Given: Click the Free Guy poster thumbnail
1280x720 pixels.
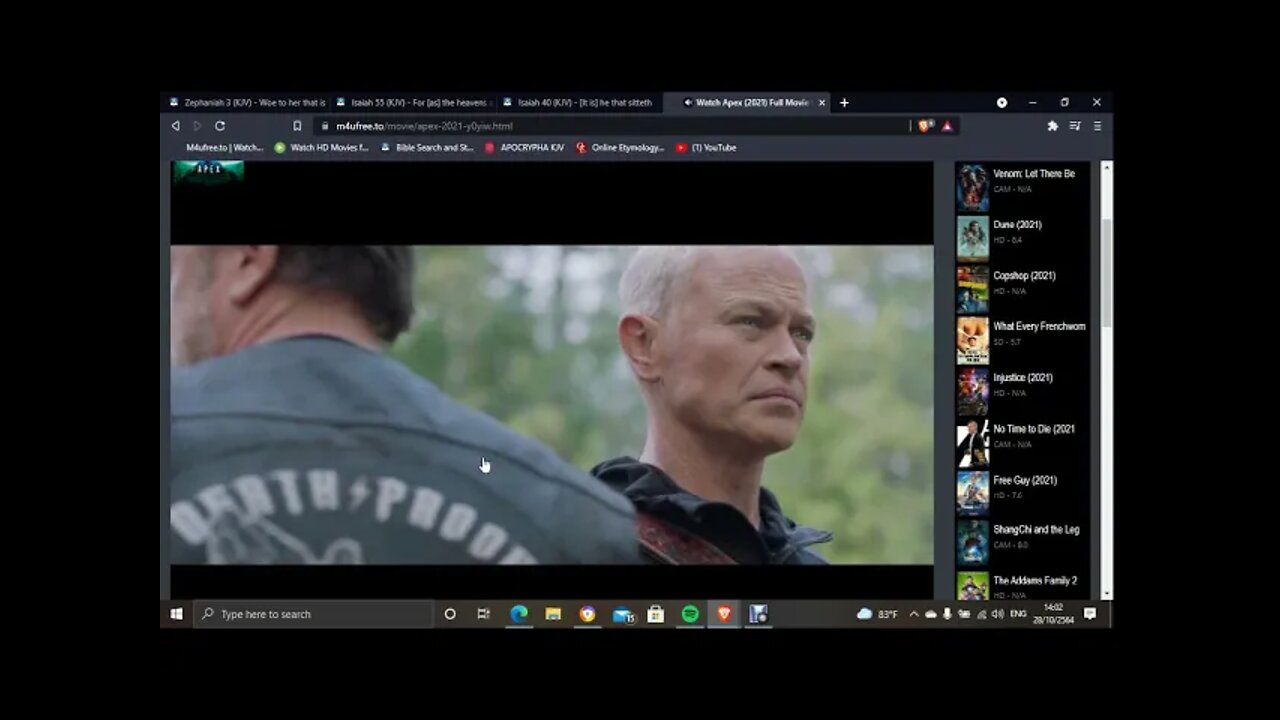Looking at the screenshot, I should pyautogui.click(x=972, y=493).
